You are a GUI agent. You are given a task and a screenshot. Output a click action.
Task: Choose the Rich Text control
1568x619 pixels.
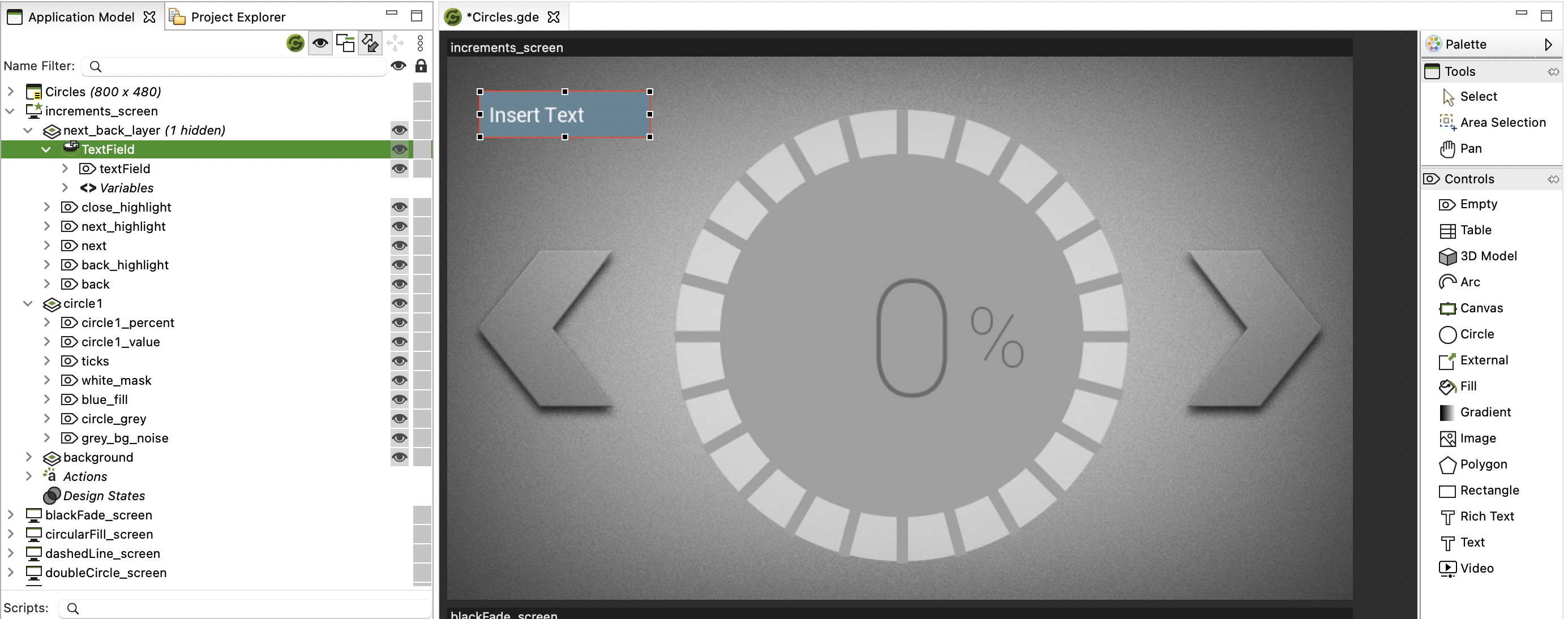1477,516
